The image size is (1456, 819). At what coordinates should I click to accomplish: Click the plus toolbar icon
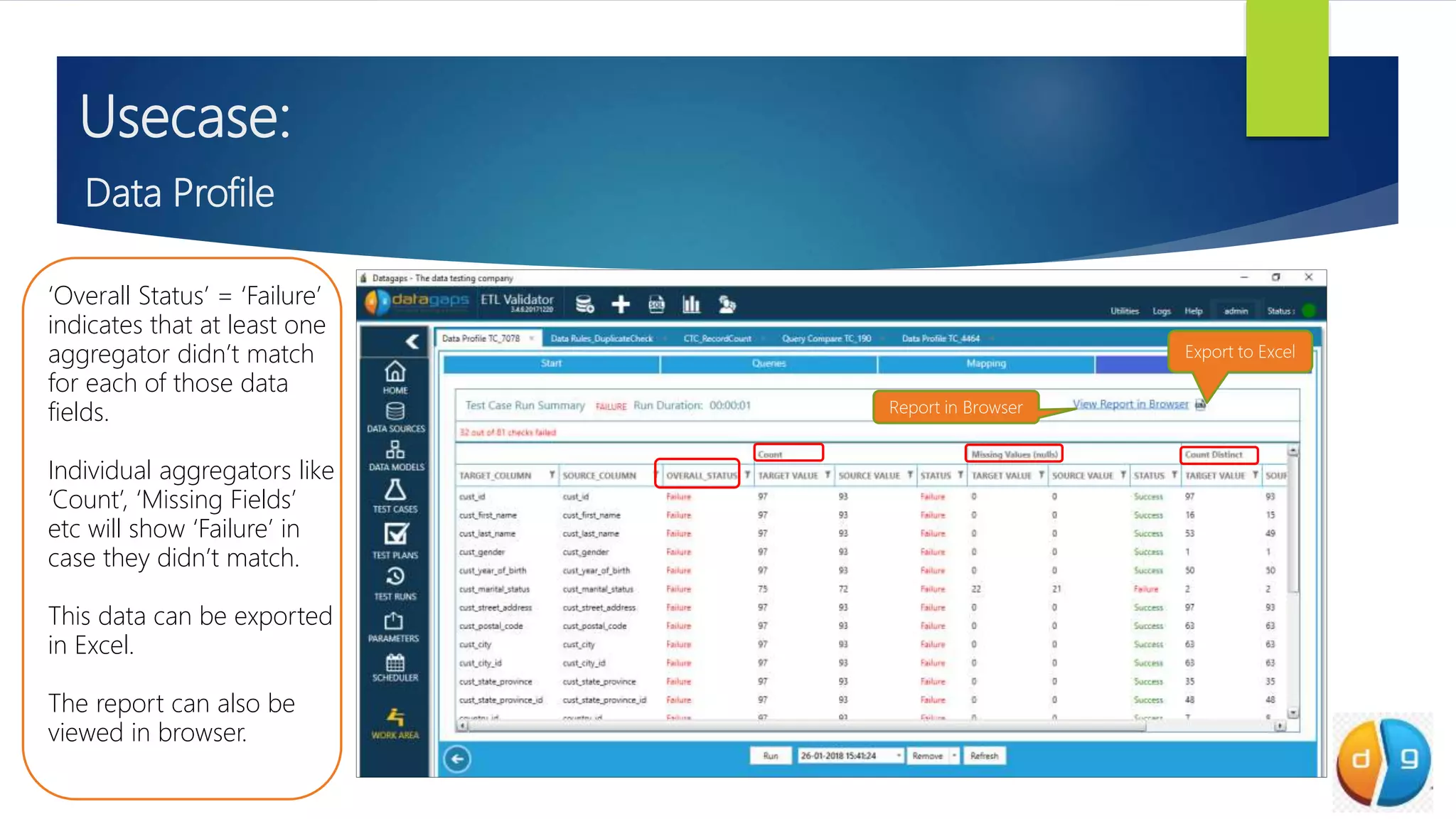[x=621, y=305]
